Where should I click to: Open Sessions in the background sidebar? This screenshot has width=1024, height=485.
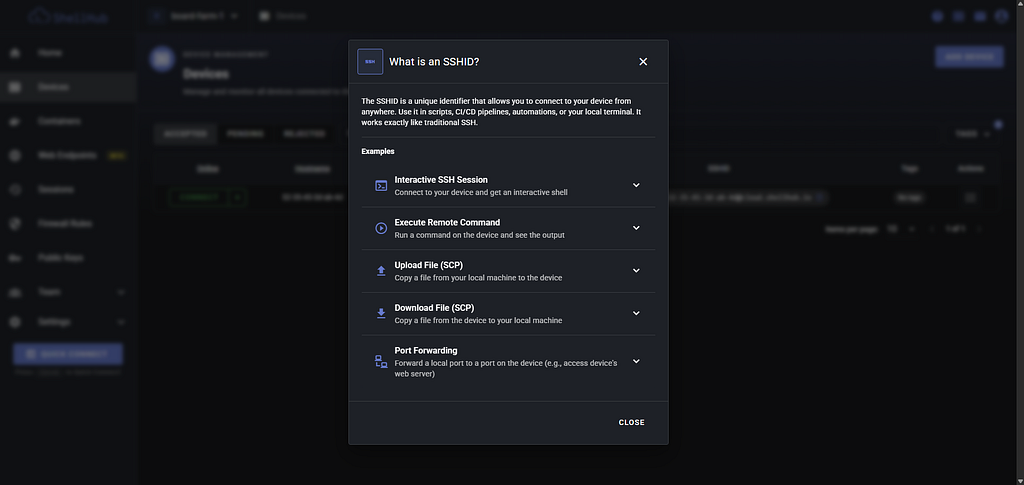[x=68, y=189]
